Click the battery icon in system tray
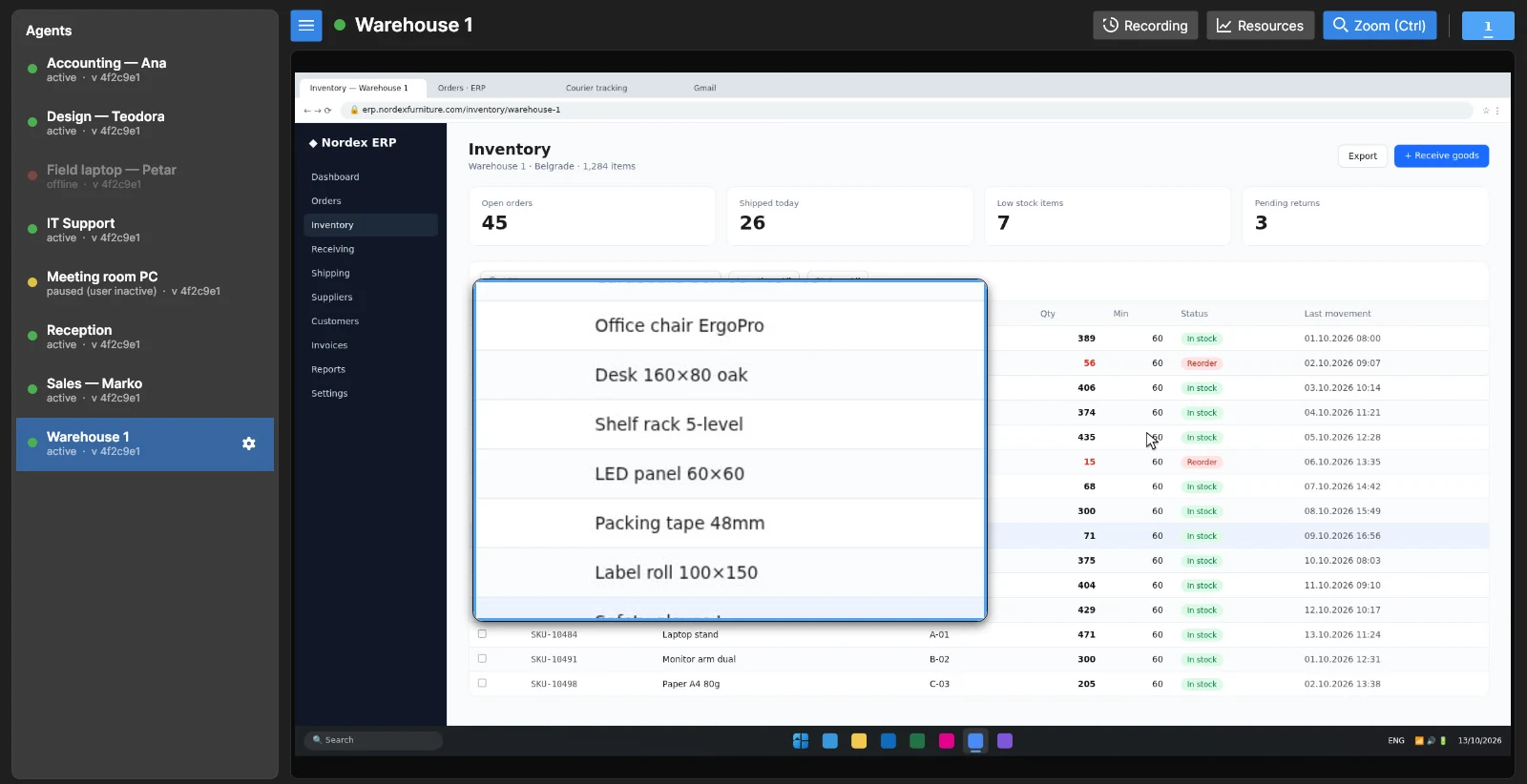 (1443, 741)
